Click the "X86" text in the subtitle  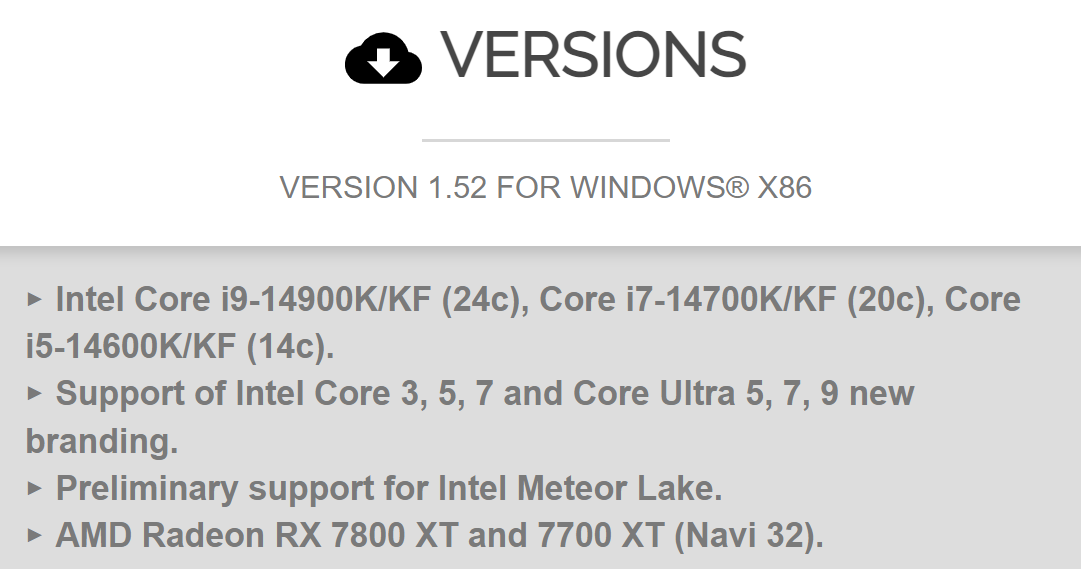[785, 187]
